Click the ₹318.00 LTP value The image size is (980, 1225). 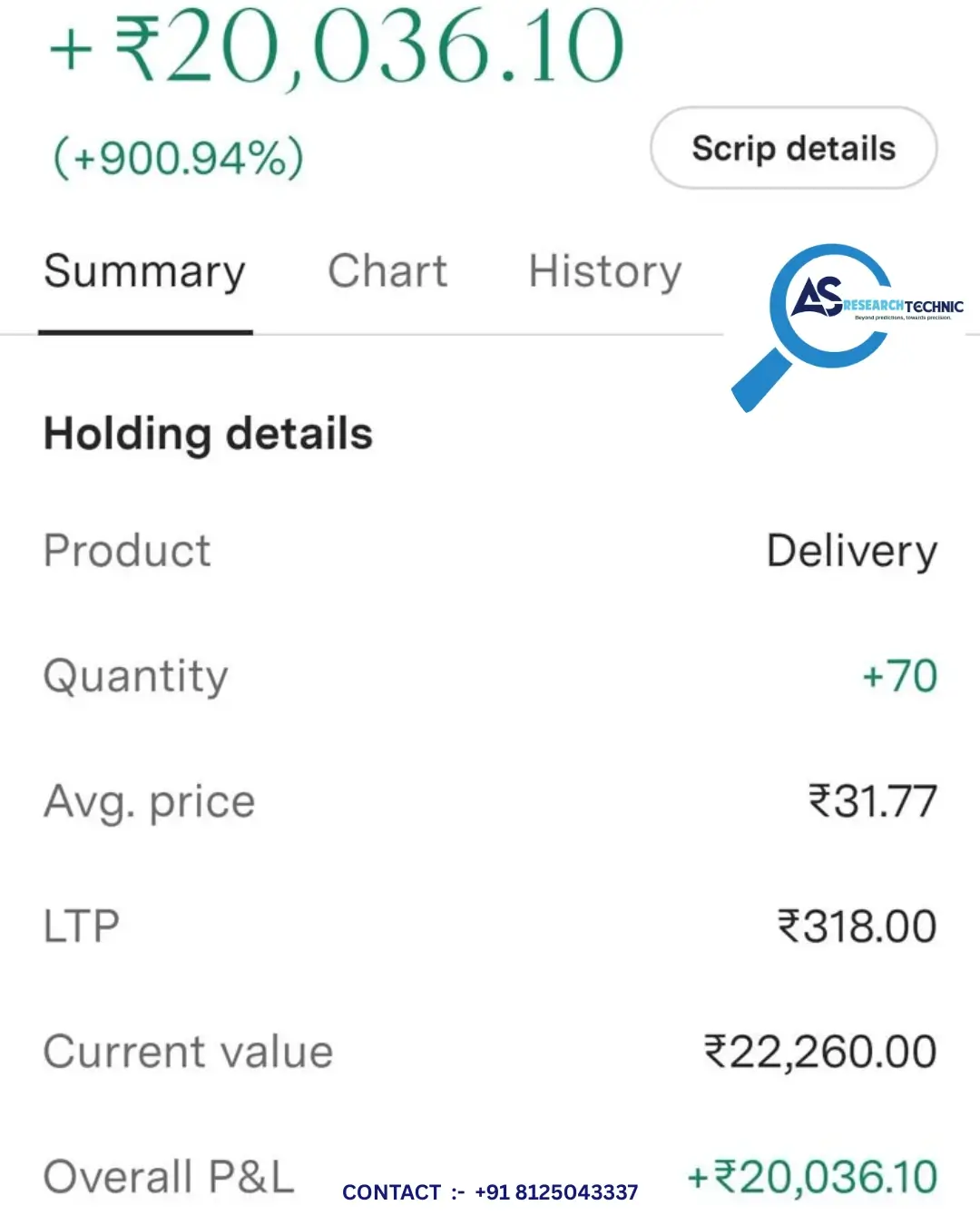click(857, 926)
